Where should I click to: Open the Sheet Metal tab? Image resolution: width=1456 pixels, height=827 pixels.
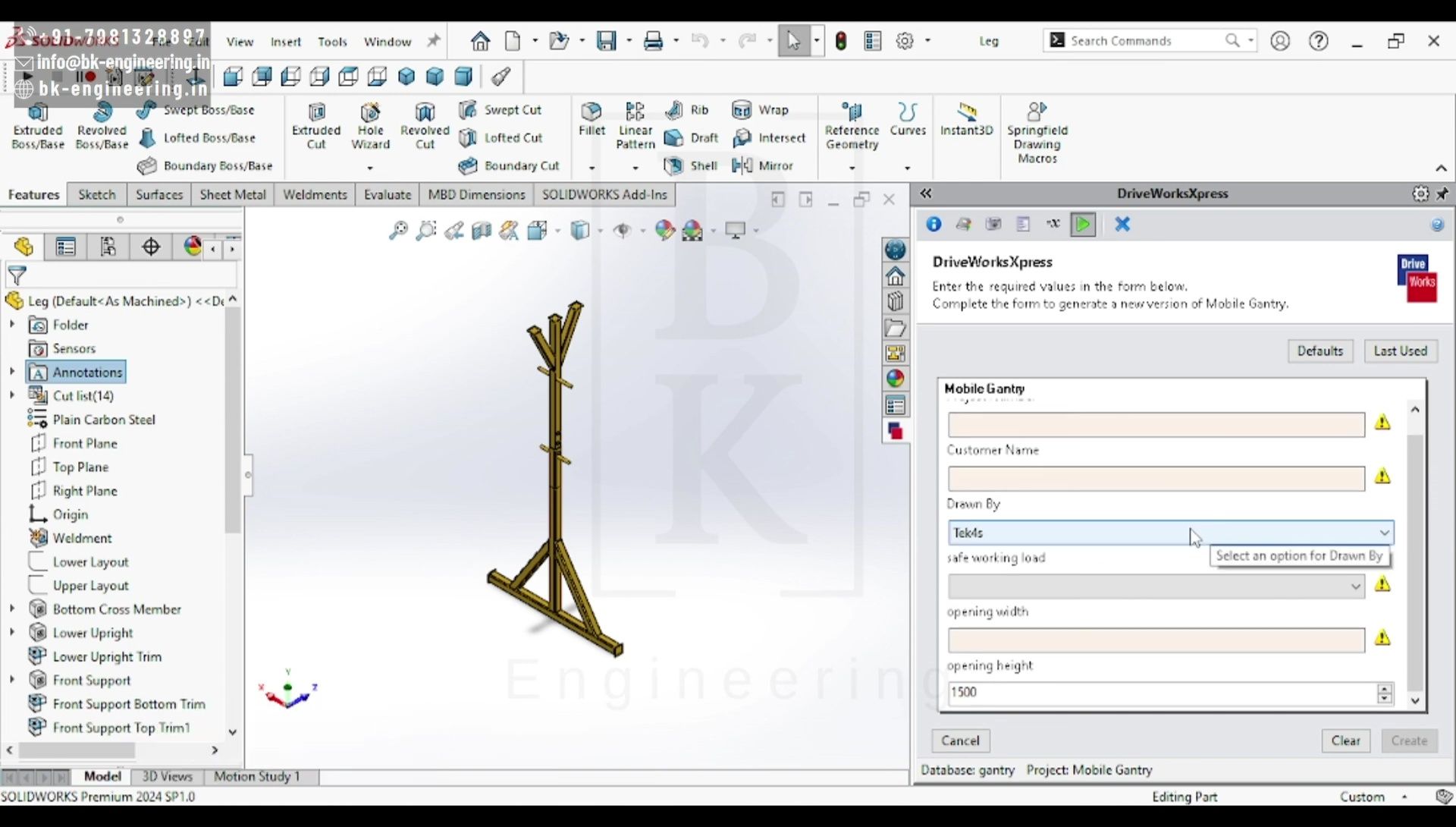coord(233,194)
